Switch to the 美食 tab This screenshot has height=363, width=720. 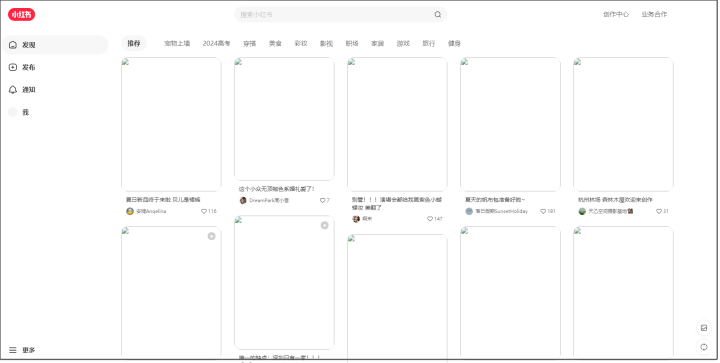point(275,44)
